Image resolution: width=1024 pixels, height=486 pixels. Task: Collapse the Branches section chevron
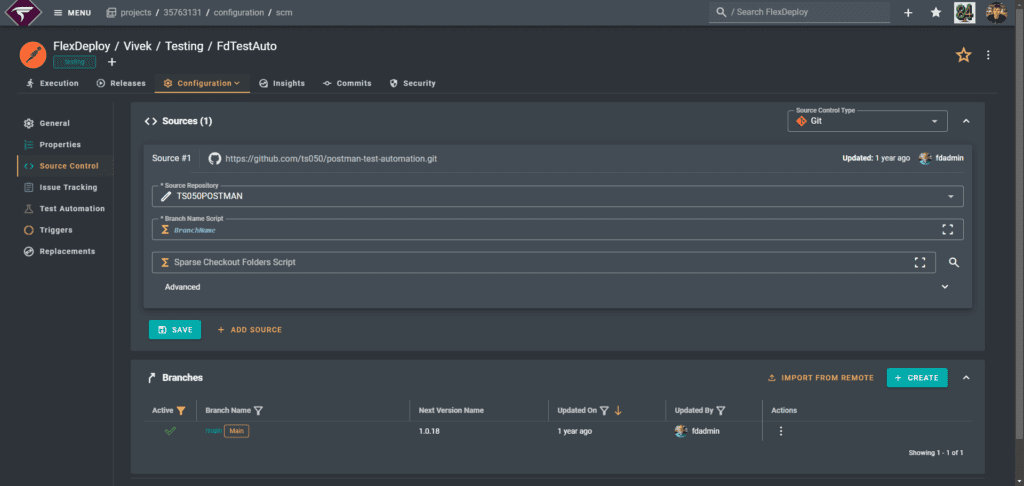pos(966,378)
